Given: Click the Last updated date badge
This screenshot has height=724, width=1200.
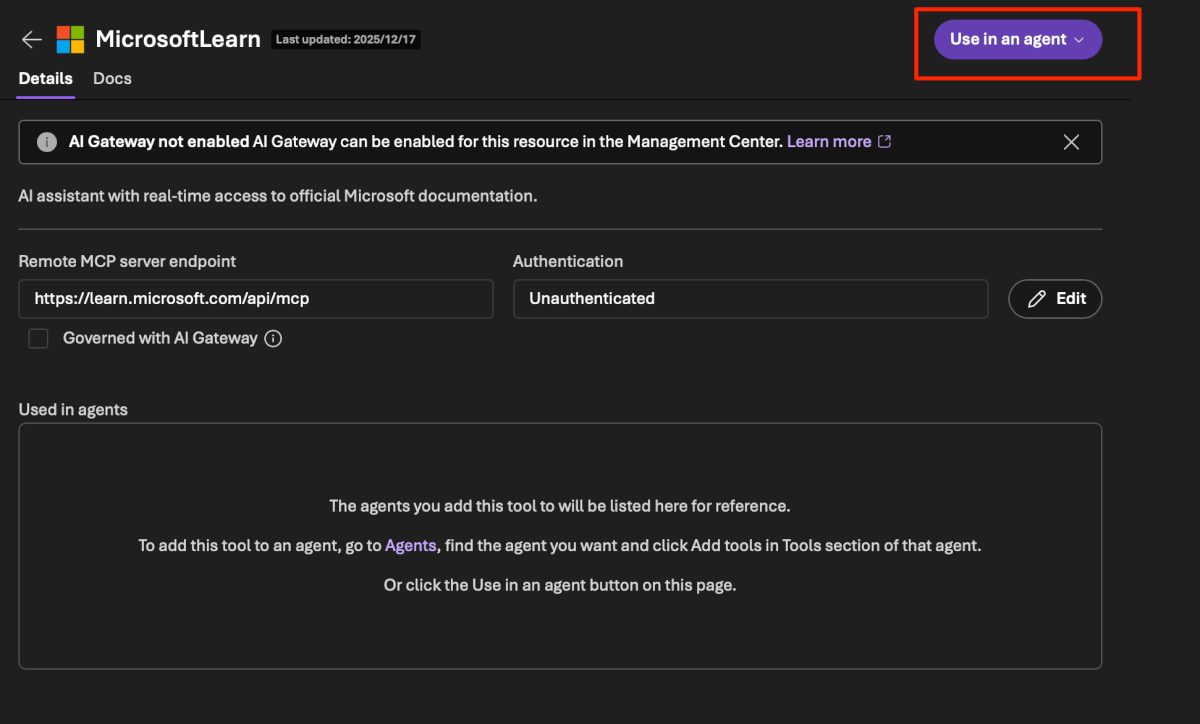Looking at the screenshot, I should pos(347,40).
